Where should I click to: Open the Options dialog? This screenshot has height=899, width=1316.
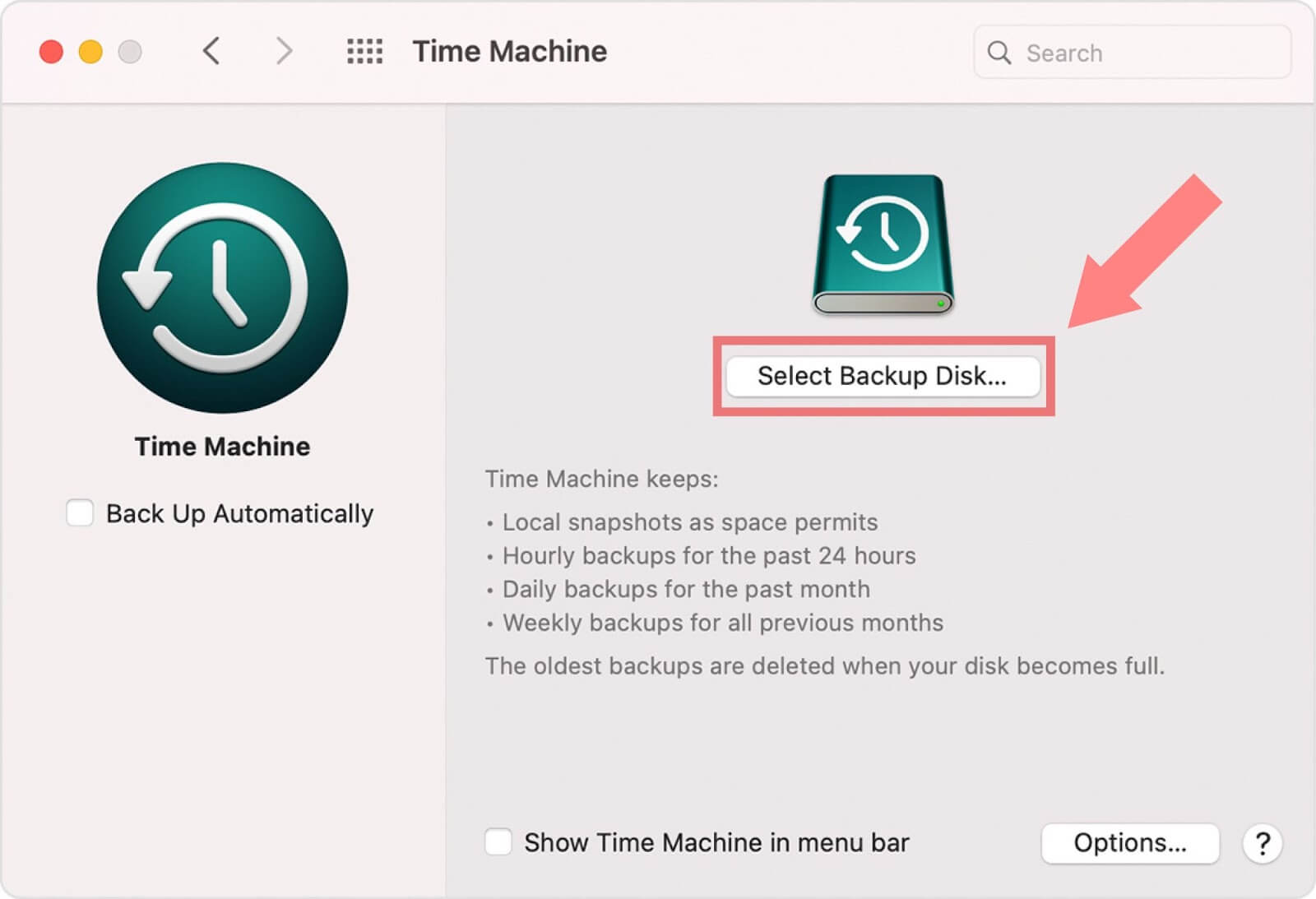point(1129,842)
